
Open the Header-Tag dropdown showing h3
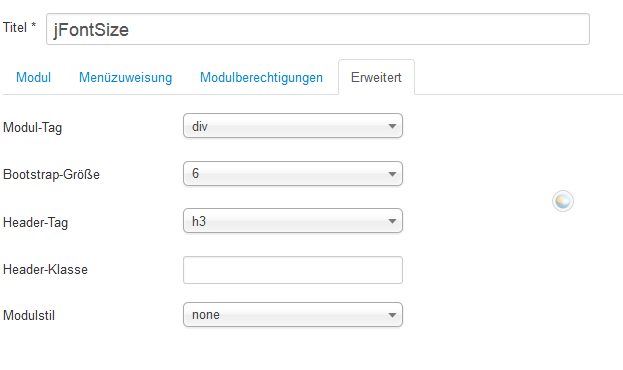point(293,221)
